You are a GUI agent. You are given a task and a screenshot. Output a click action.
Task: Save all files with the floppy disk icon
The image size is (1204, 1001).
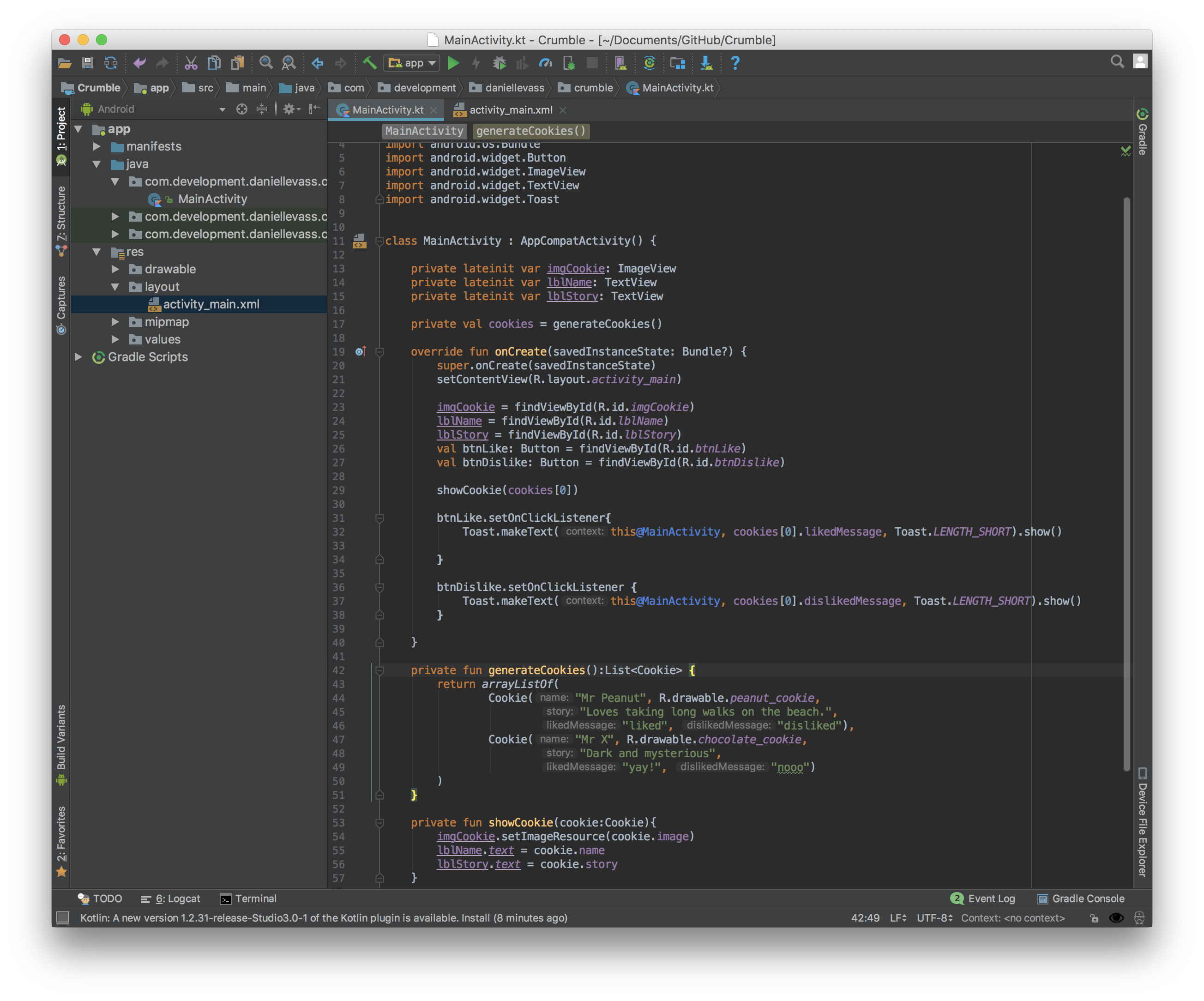coord(87,63)
